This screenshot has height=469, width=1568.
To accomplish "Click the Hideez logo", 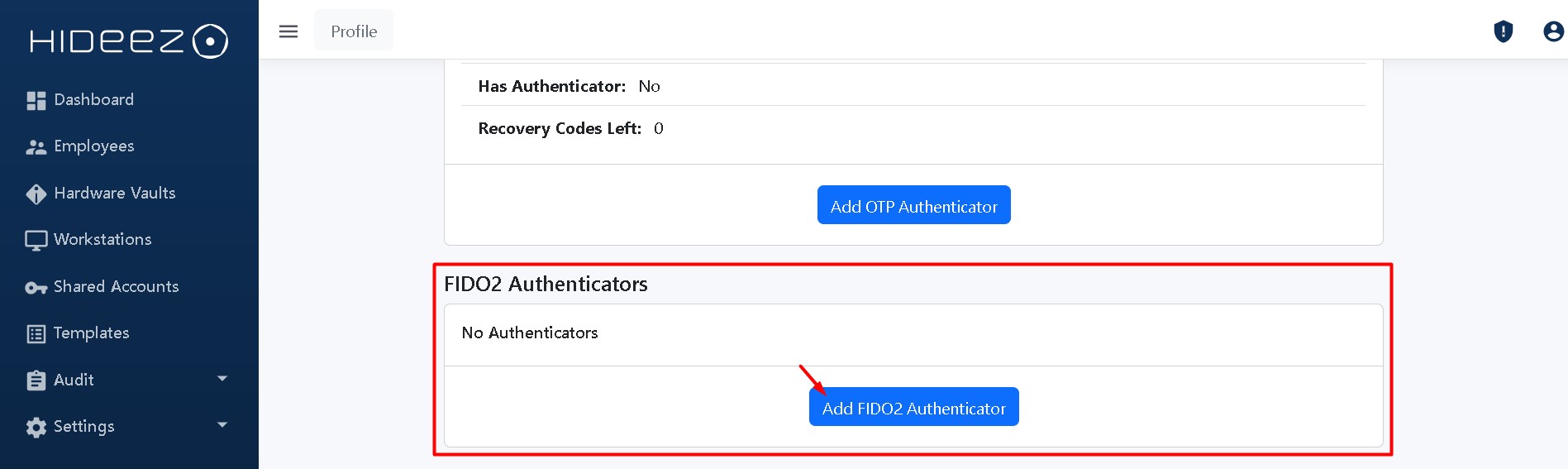I will pyautogui.click(x=128, y=41).
